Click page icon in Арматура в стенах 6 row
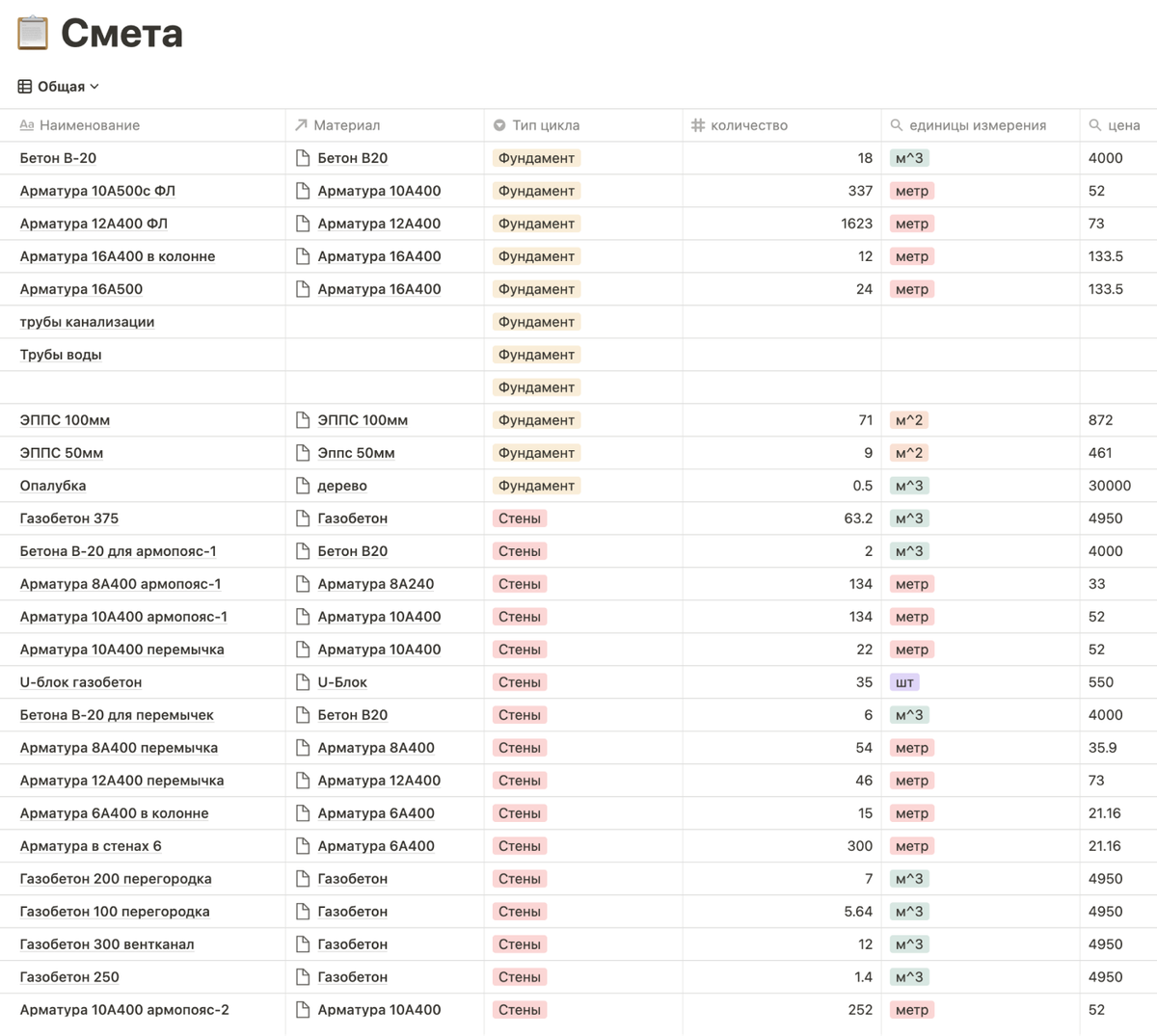 tap(303, 846)
